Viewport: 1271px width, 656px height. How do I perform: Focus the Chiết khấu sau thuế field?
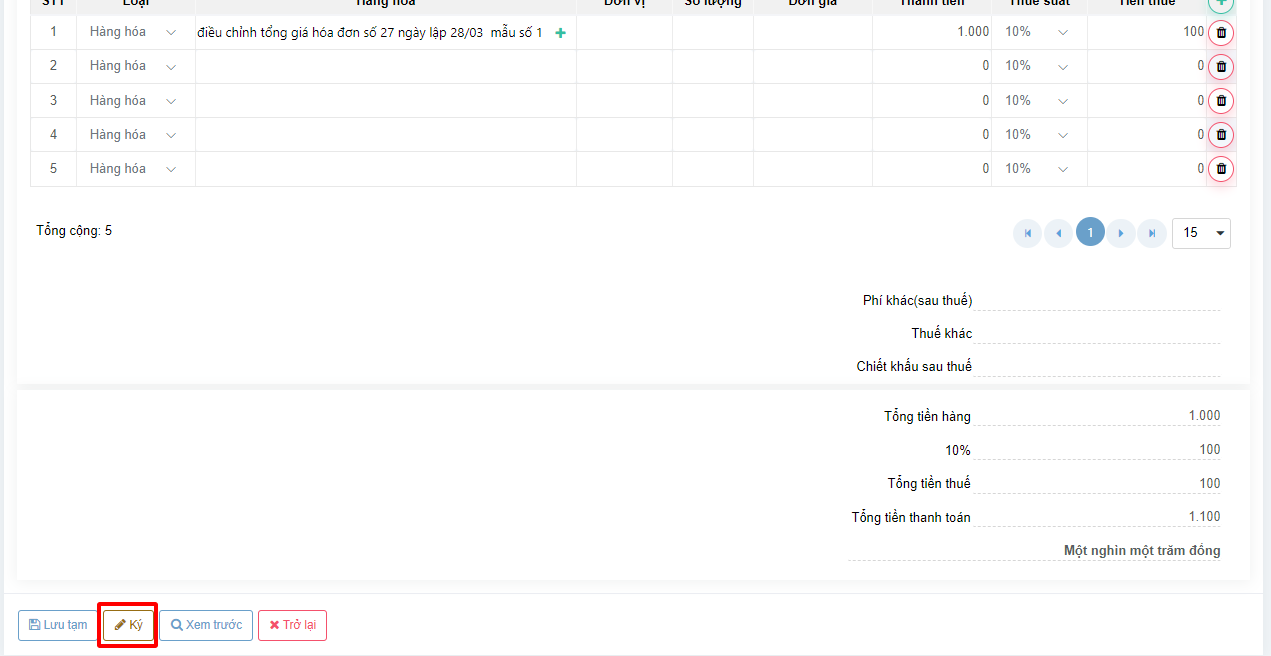tap(1098, 366)
